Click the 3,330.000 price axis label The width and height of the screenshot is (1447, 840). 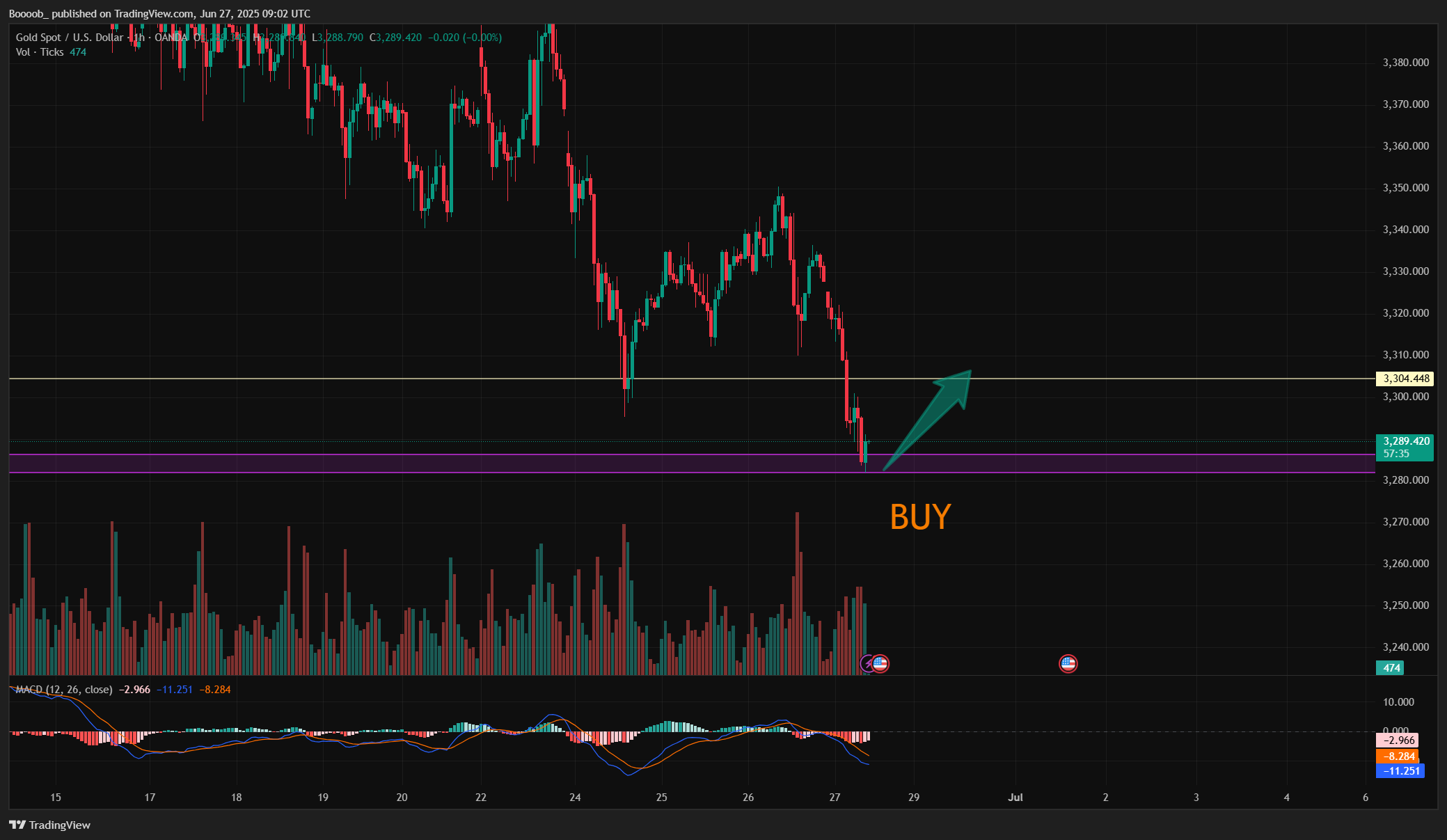[x=1406, y=271]
